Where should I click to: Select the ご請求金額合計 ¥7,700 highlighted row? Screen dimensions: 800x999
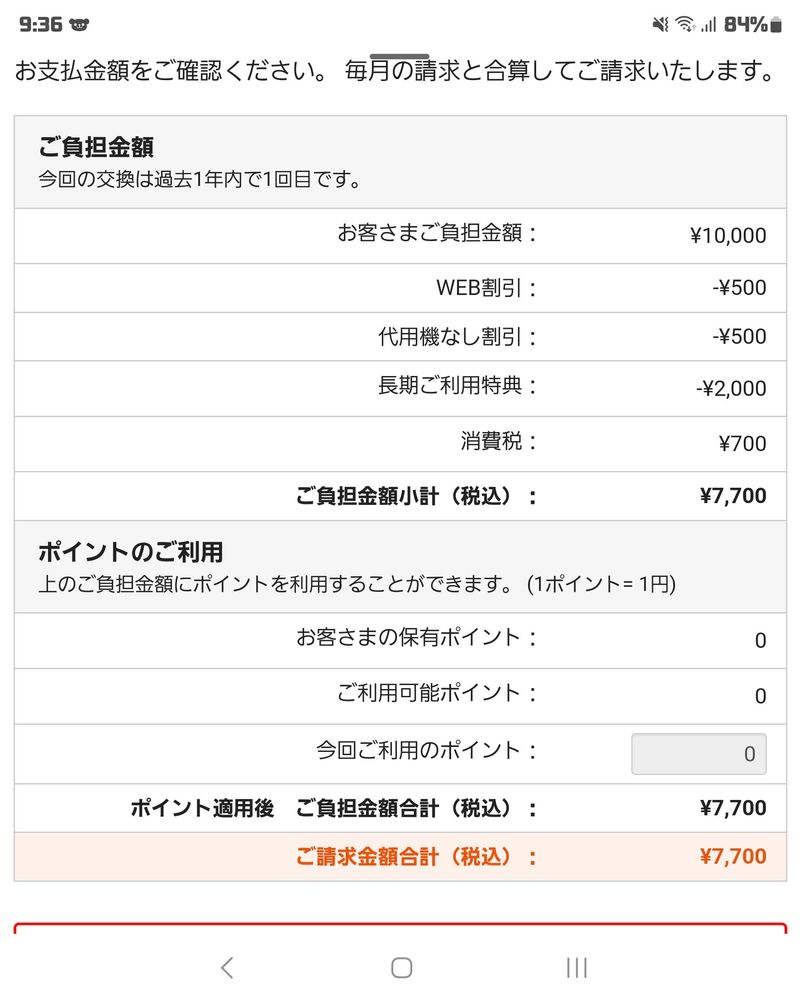[400, 857]
